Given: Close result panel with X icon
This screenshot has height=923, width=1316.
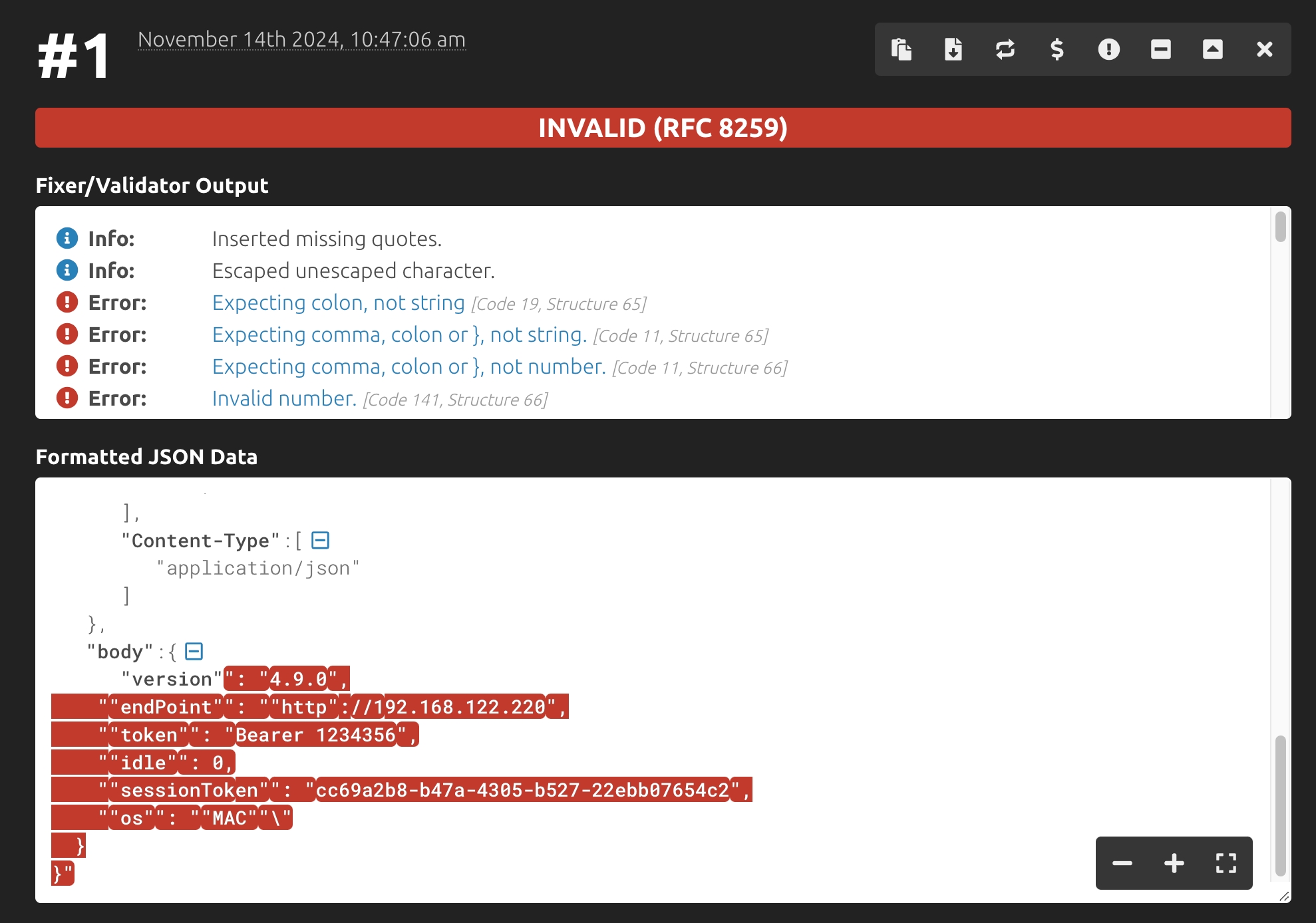Looking at the screenshot, I should point(1265,49).
